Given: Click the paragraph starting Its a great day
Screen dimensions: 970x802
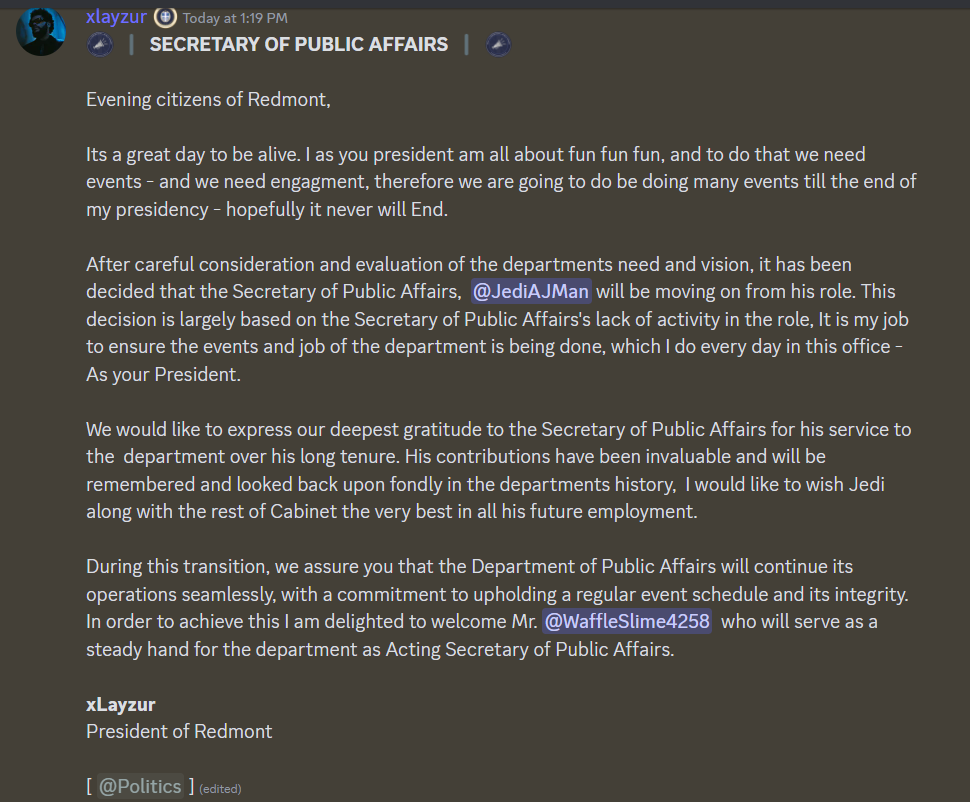Looking at the screenshot, I should click(x=501, y=182).
